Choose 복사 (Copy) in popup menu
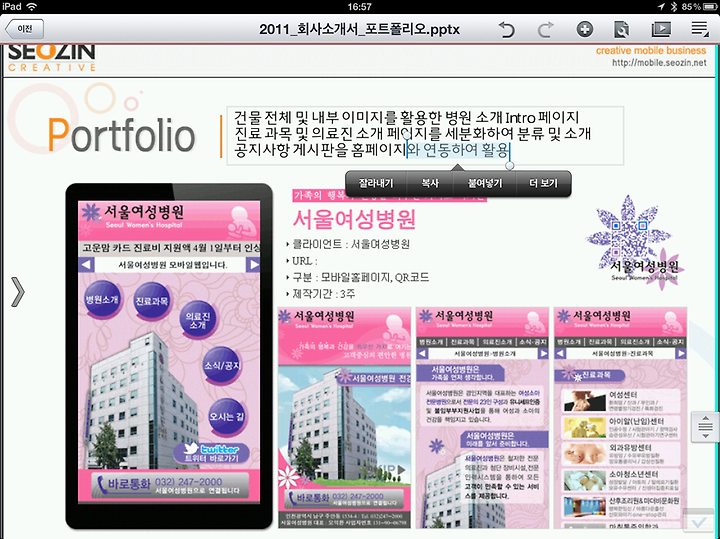 (430, 183)
